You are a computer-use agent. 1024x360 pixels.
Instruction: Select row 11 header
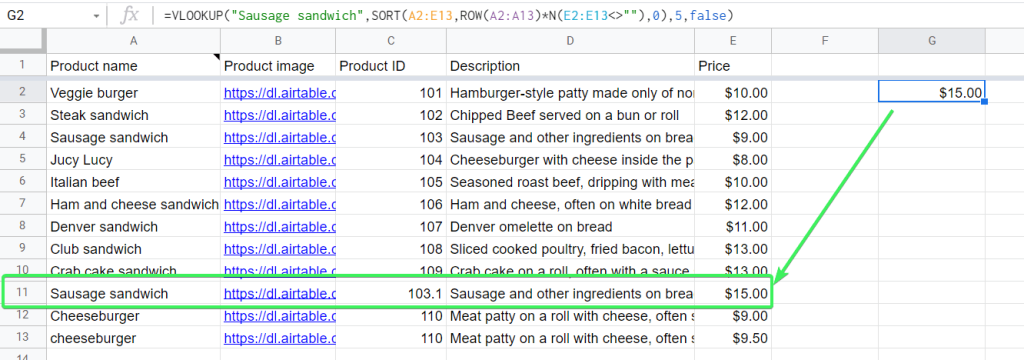pyautogui.click(x=22, y=293)
